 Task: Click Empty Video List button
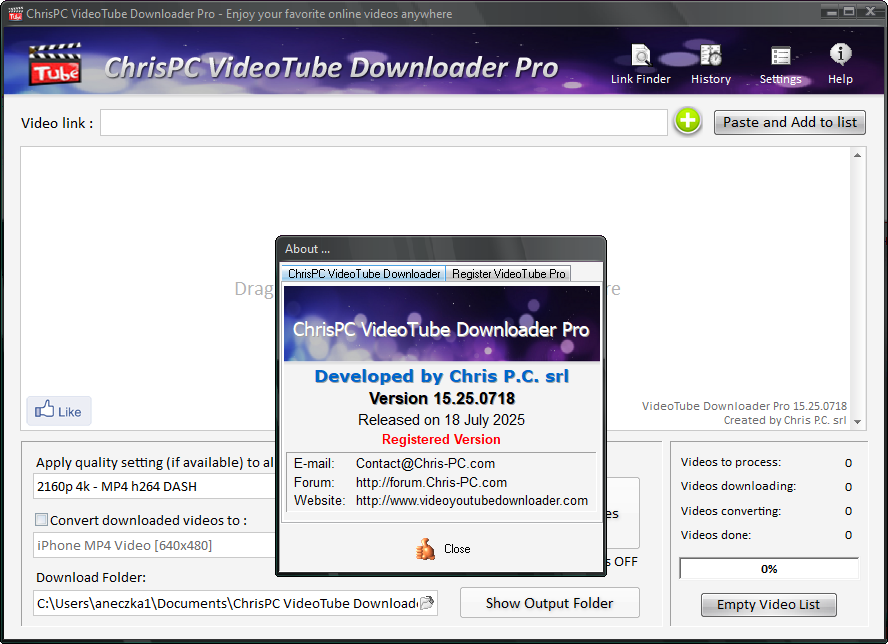click(x=769, y=604)
